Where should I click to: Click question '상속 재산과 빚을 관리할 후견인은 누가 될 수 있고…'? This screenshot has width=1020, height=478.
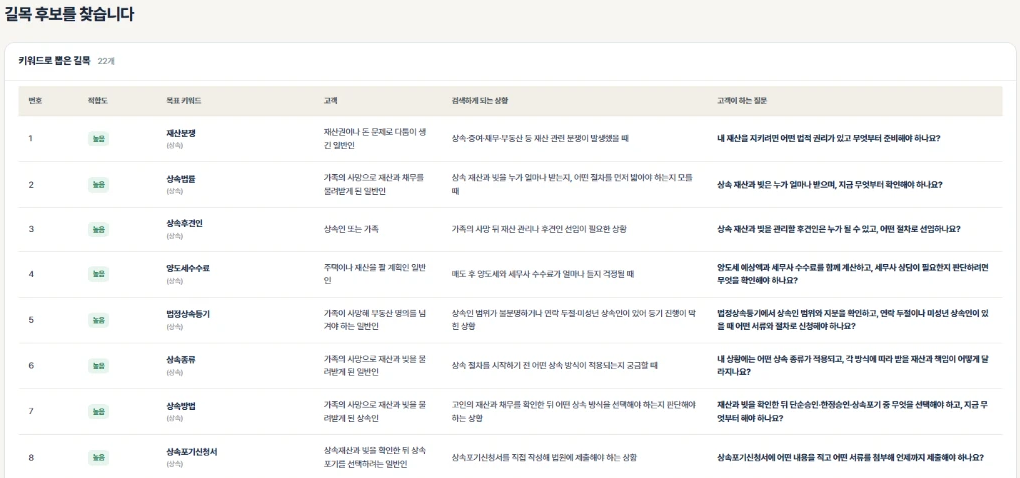839,229
